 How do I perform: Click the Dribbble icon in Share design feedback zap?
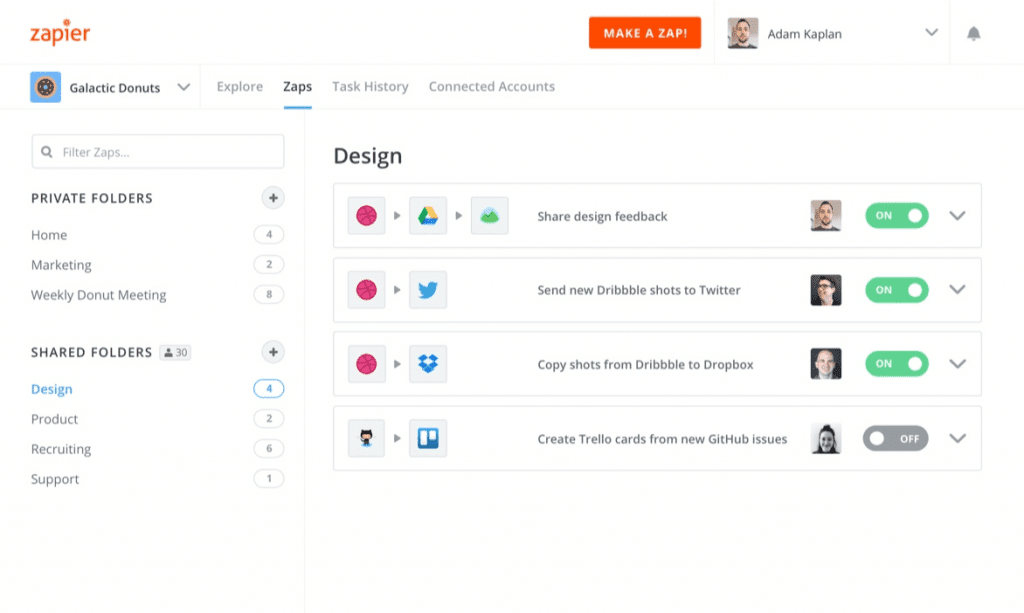point(366,215)
